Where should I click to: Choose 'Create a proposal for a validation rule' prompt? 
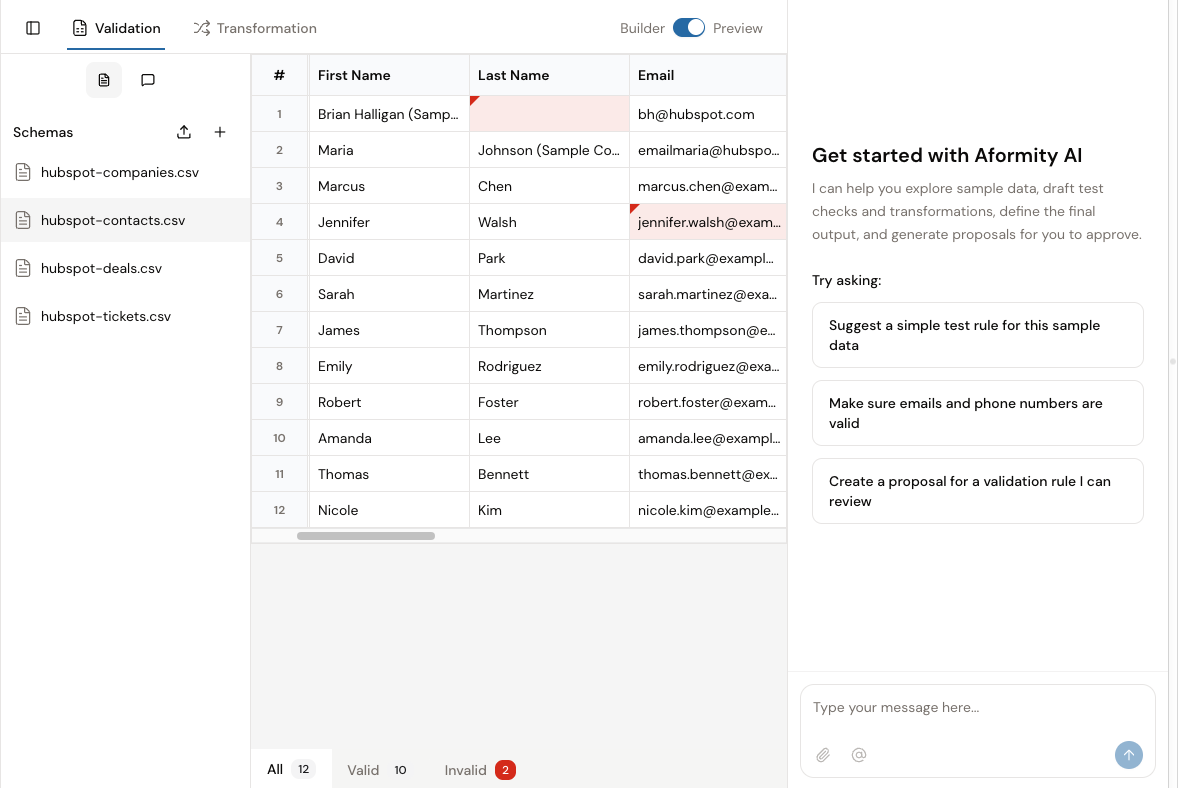(x=977, y=491)
